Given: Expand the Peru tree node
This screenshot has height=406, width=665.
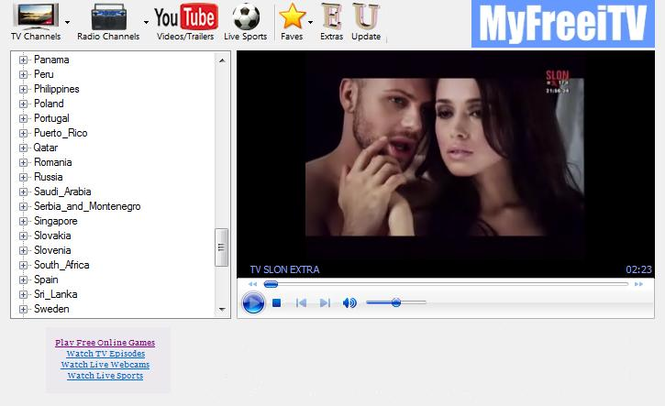Looking at the screenshot, I should [x=23, y=75].
